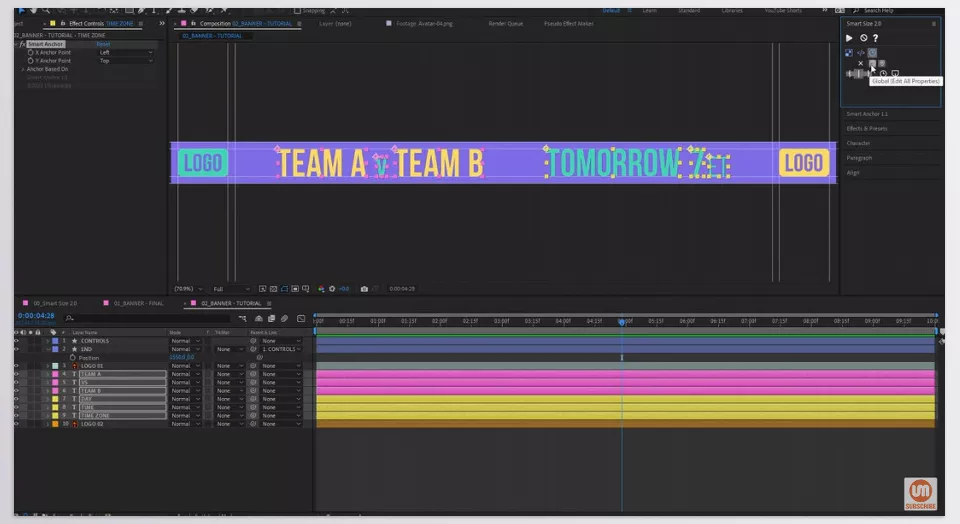This screenshot has height=524, width=960.
Task: Enable the Snapping checkbox
Action: (297, 11)
